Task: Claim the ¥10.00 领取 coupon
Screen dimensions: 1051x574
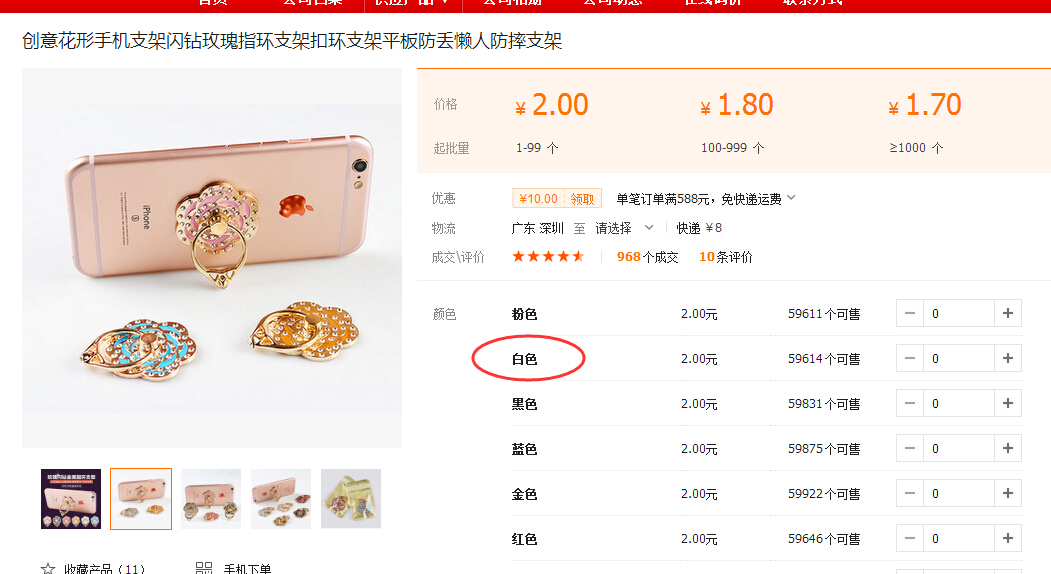Action: (x=556, y=198)
